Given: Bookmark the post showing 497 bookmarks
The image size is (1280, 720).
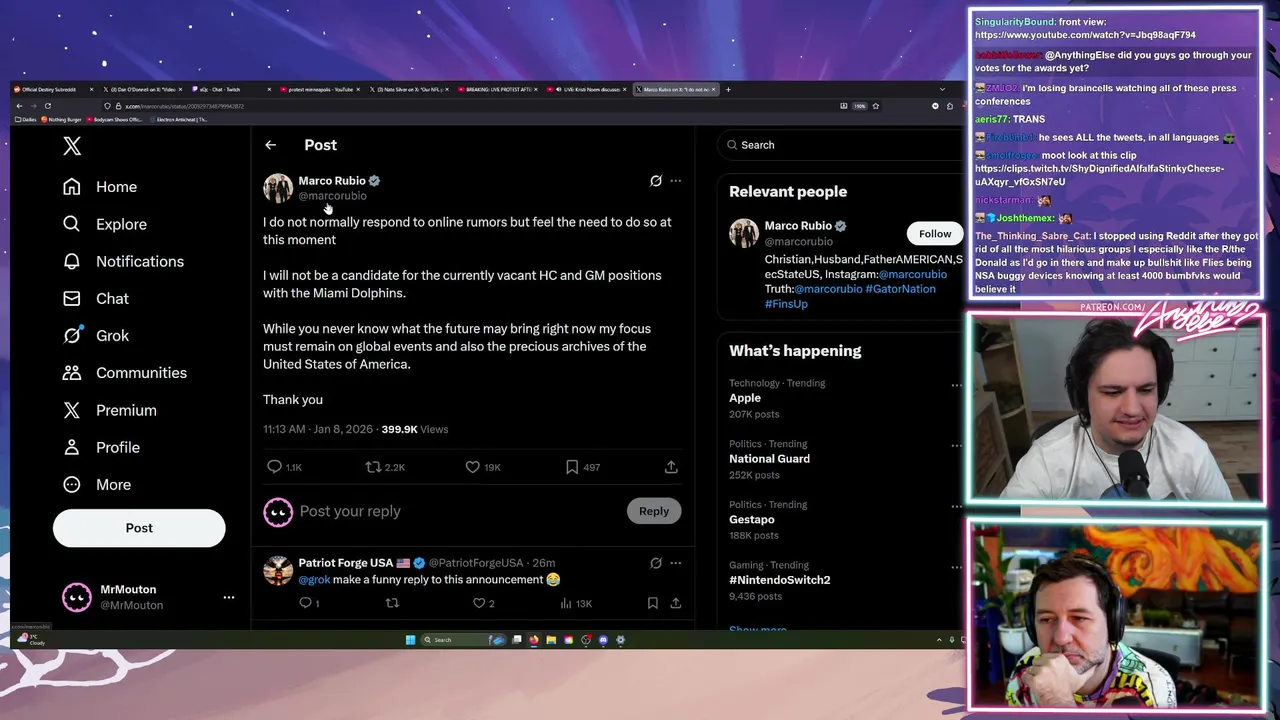Looking at the screenshot, I should click(572, 467).
